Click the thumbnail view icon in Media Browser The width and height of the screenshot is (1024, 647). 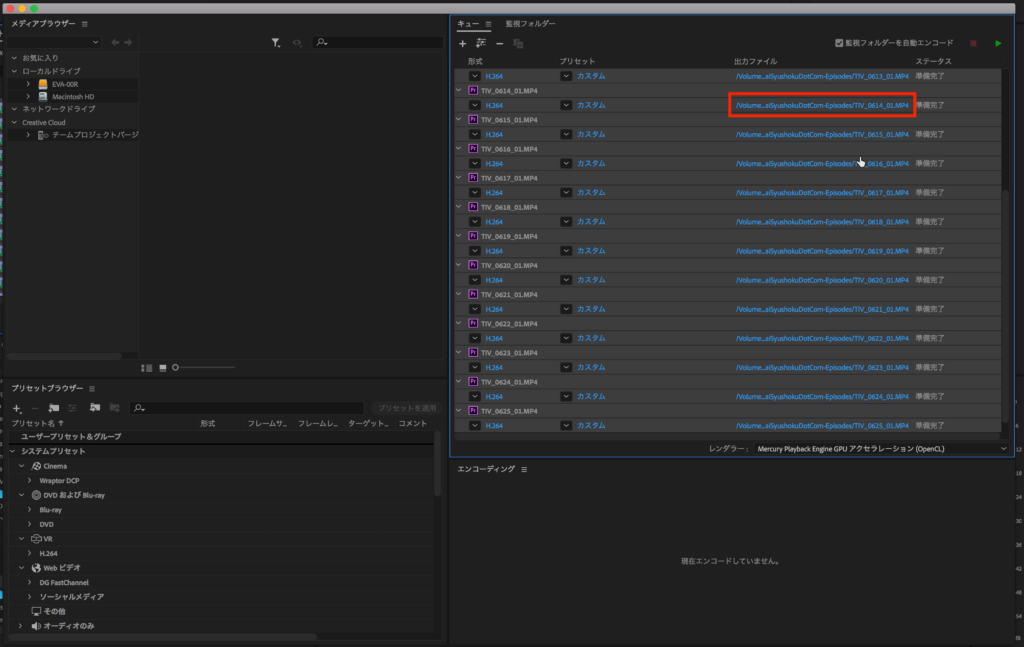pyautogui.click(x=163, y=368)
